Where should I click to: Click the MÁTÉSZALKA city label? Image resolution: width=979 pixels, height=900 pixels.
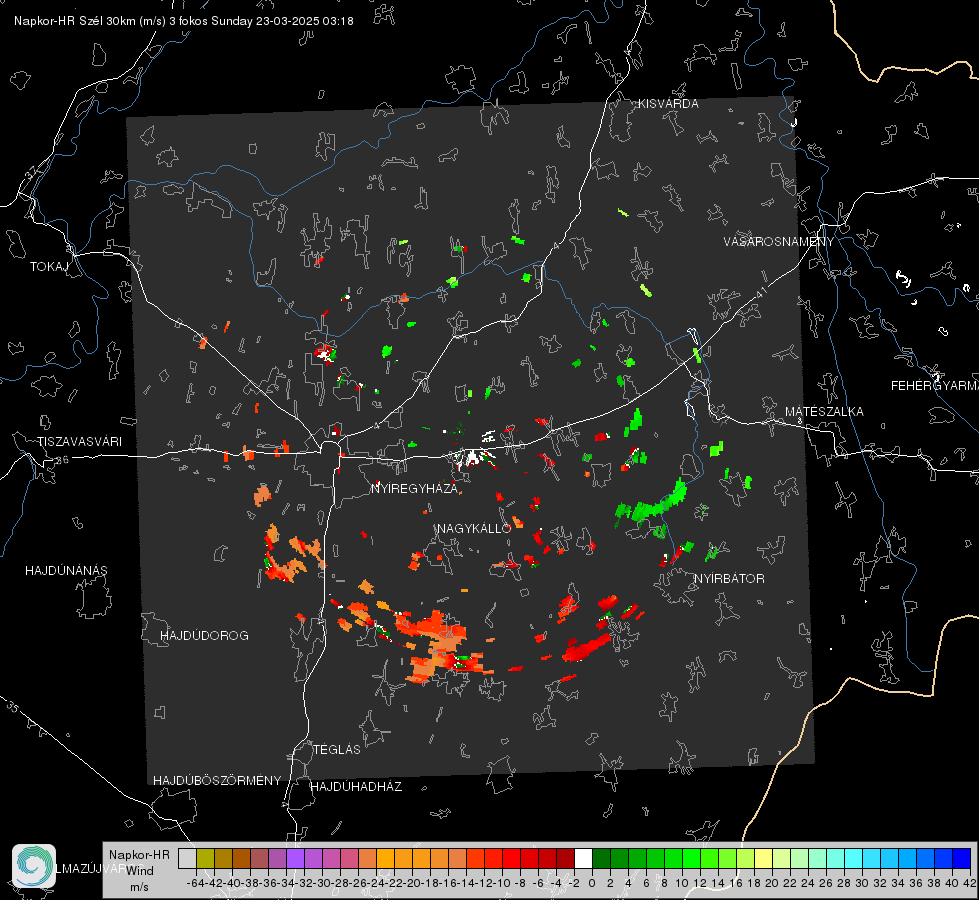(824, 412)
